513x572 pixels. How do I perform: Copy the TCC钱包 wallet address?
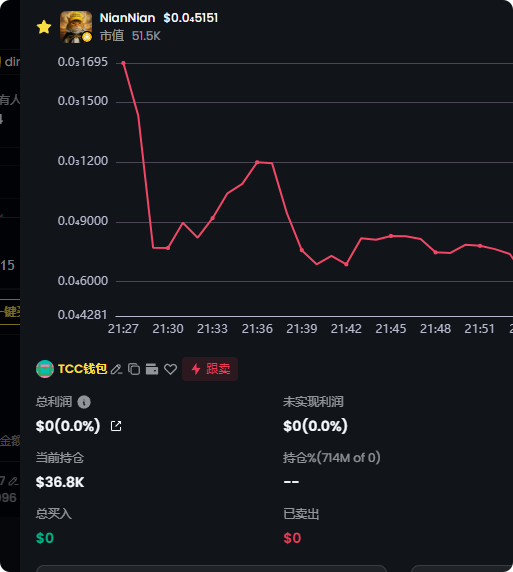point(134,369)
